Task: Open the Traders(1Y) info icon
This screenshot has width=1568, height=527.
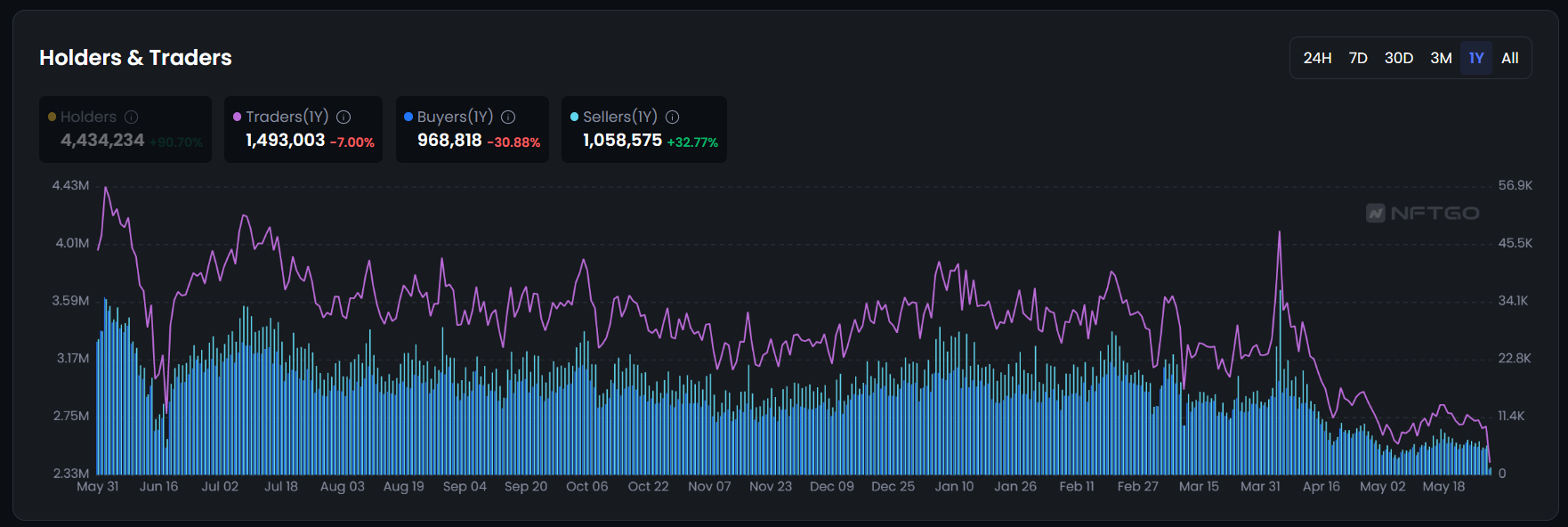Action: coord(344,117)
